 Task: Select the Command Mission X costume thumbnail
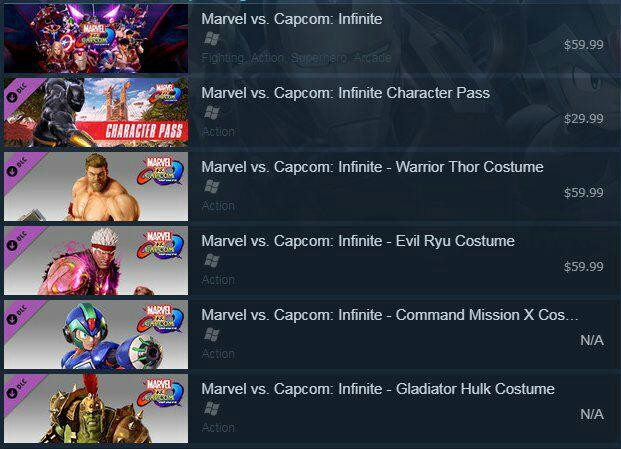point(96,335)
